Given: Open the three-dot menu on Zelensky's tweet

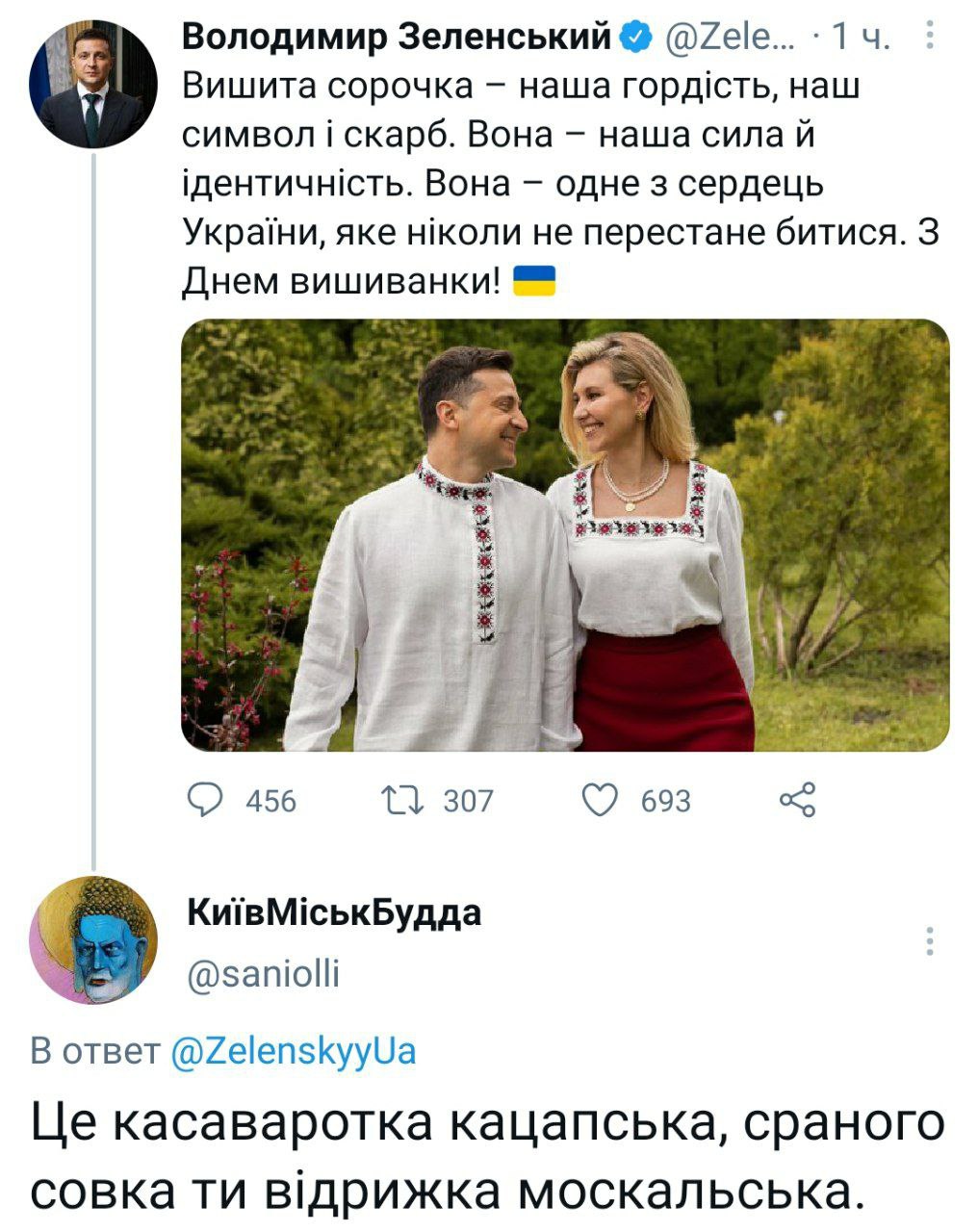Looking at the screenshot, I should click(930, 37).
